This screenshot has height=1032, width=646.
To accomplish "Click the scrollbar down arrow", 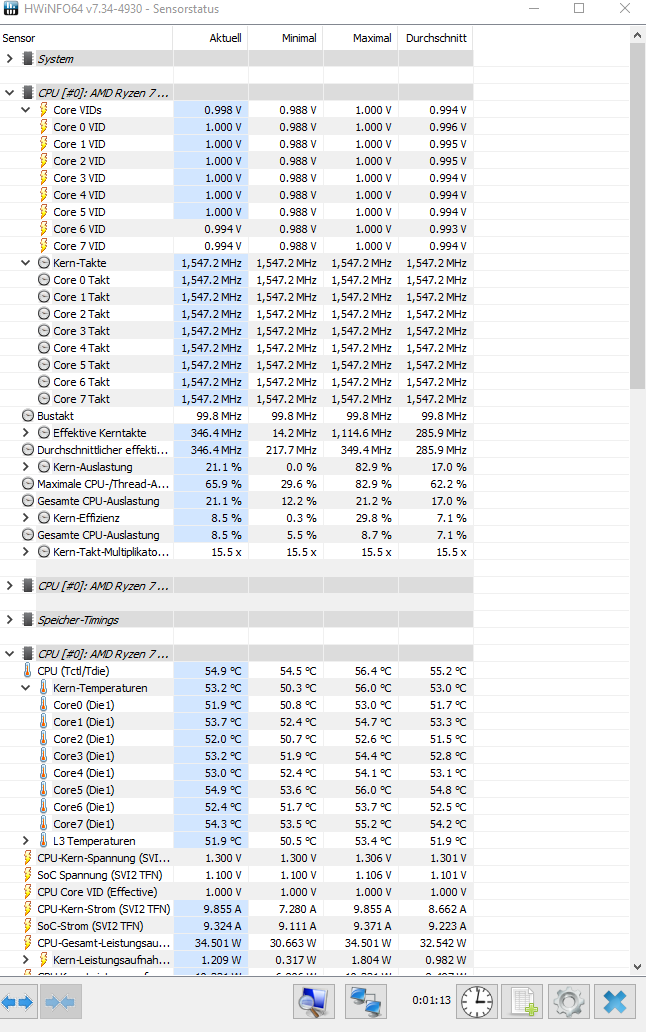I will coord(637,966).
